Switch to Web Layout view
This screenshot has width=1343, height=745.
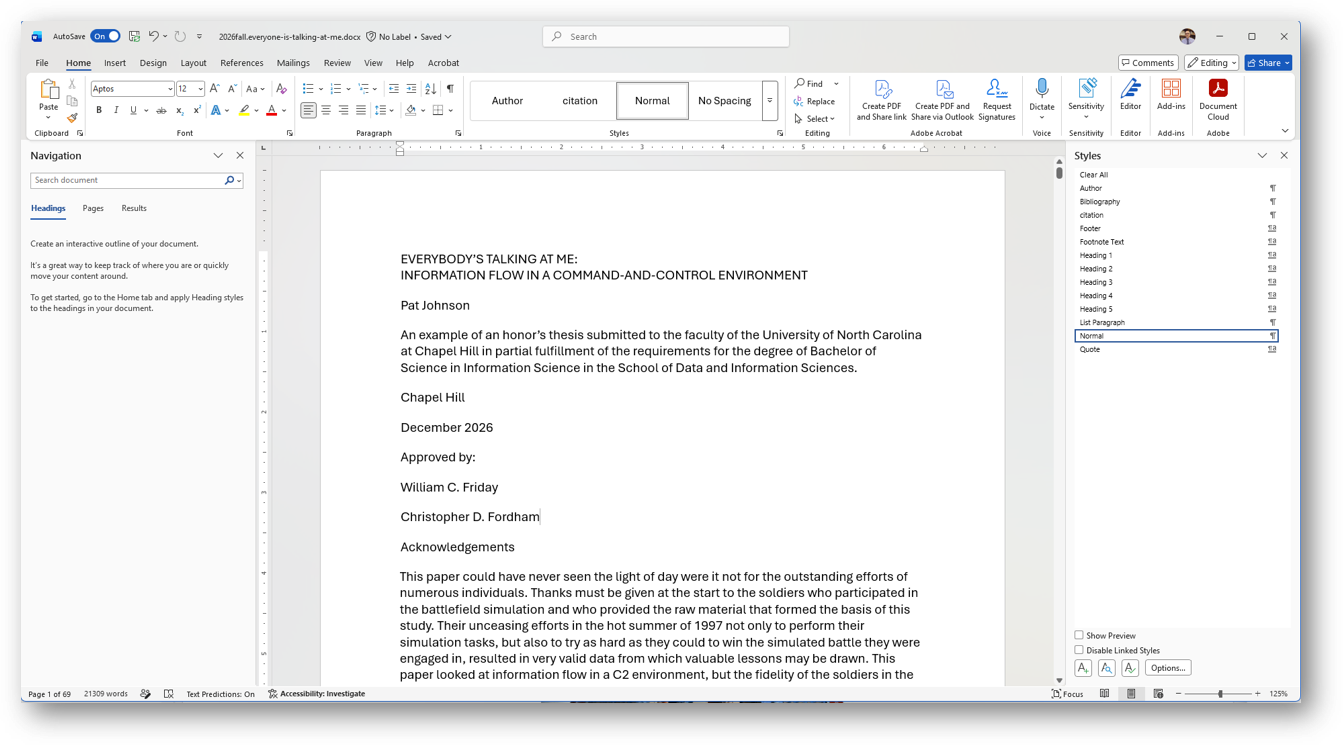click(x=1158, y=694)
